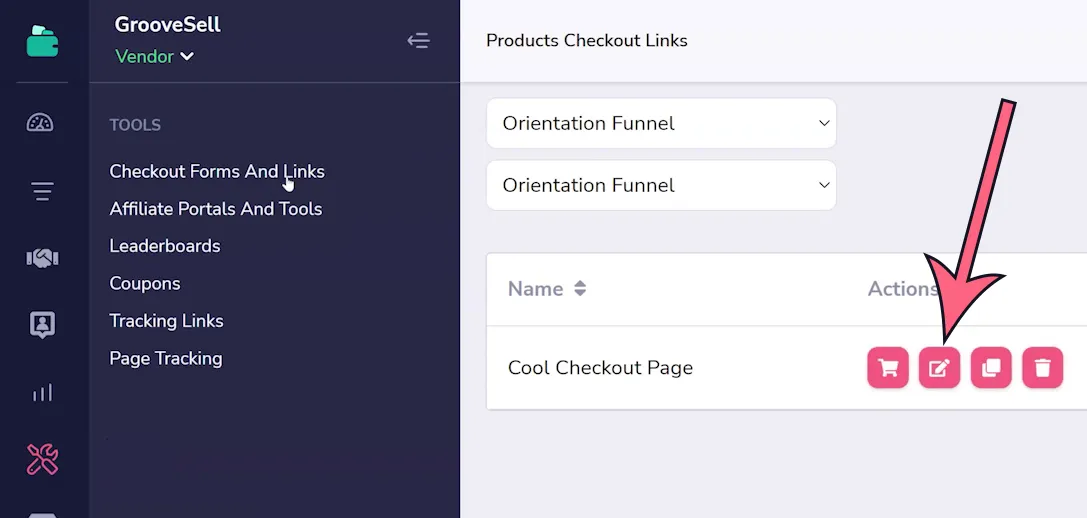Expand the Vendor role dropdown
The width and height of the screenshot is (1087, 518).
coord(155,56)
